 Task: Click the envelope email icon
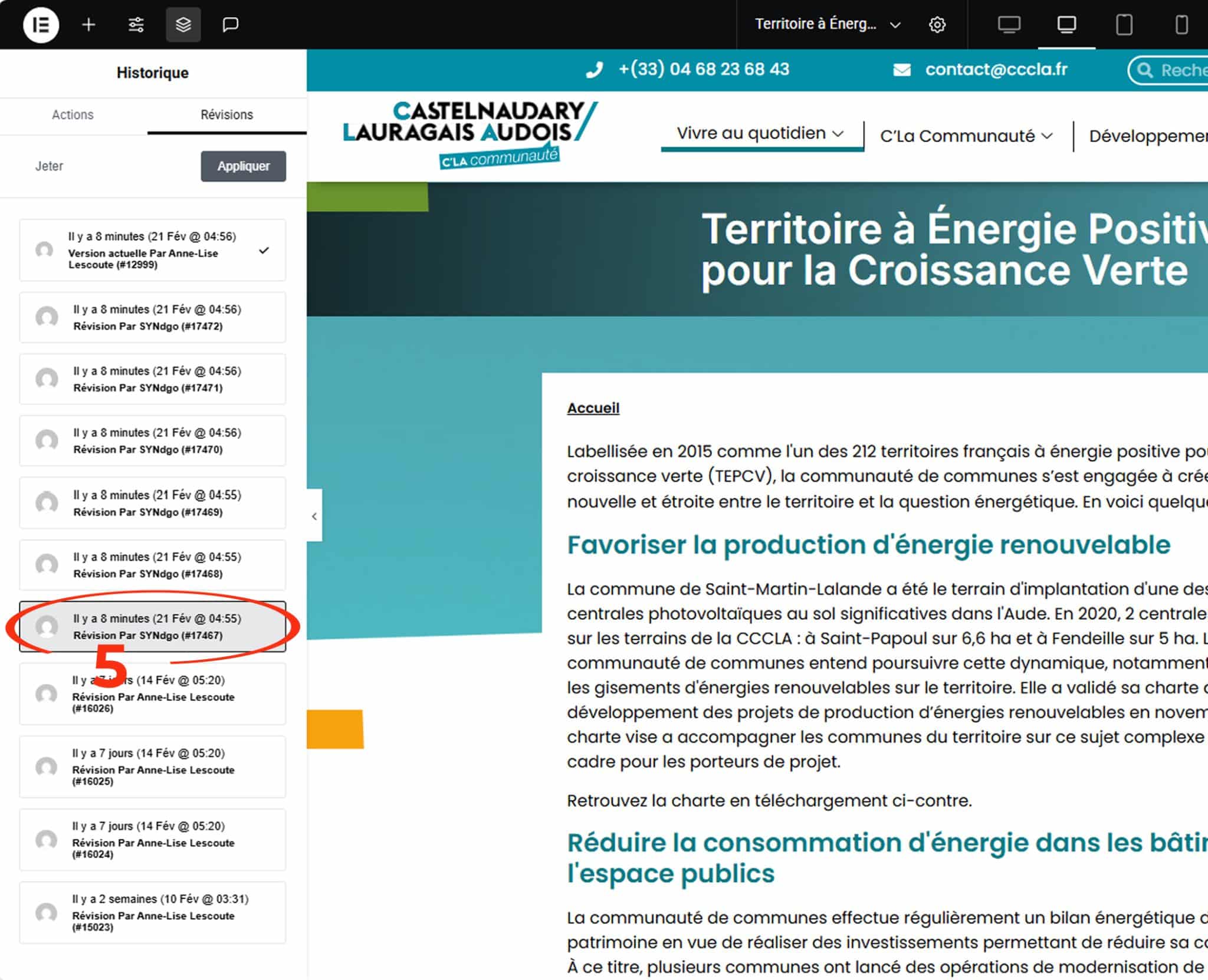pyautogui.click(x=902, y=70)
